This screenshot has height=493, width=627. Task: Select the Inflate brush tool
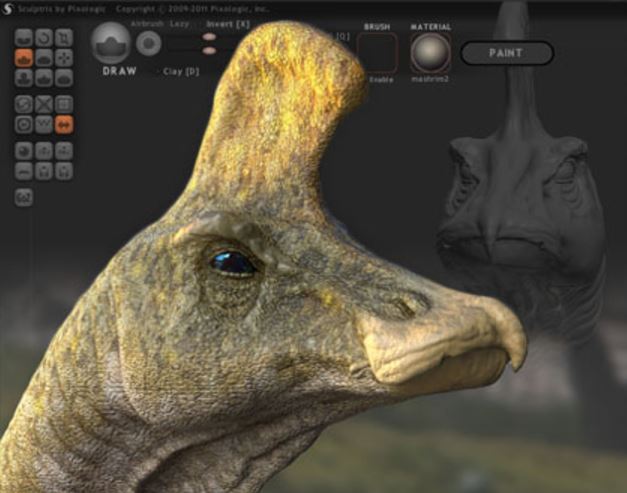[x=24, y=78]
